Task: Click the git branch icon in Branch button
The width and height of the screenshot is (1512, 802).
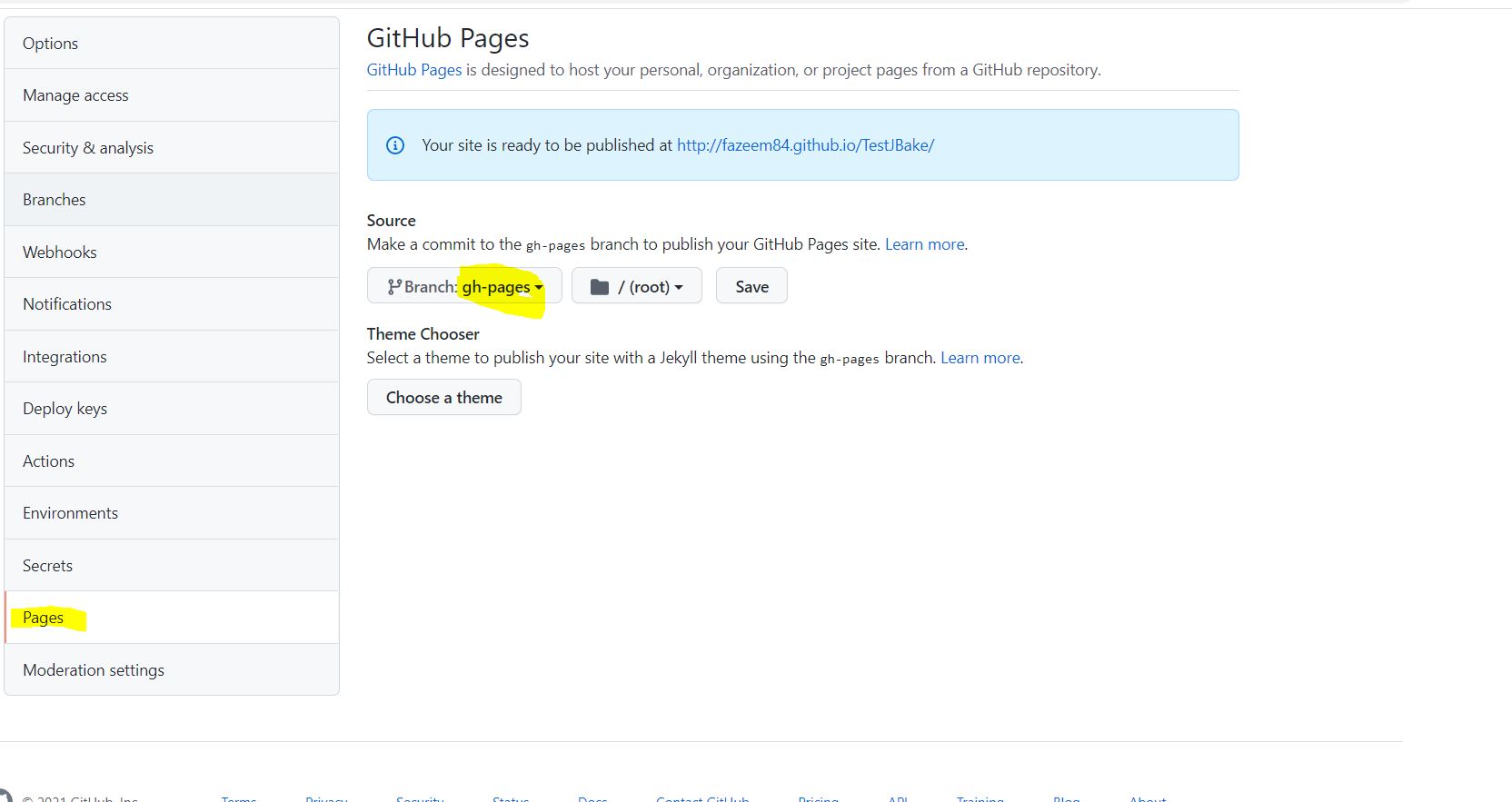Action: (x=394, y=287)
